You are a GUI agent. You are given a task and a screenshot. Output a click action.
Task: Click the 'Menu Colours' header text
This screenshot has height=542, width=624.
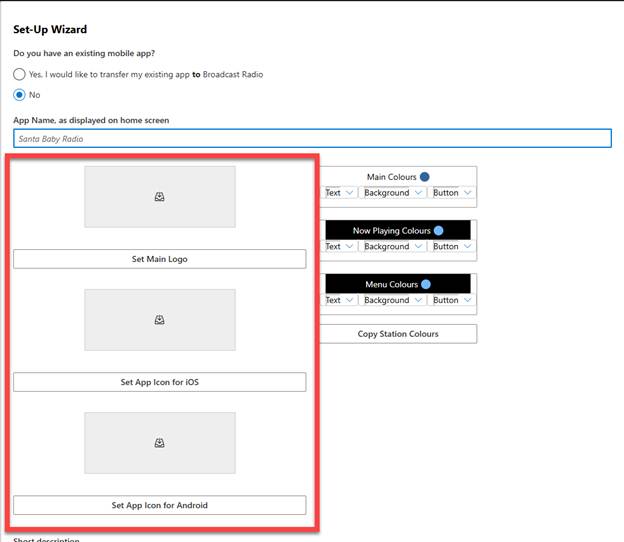(392, 284)
